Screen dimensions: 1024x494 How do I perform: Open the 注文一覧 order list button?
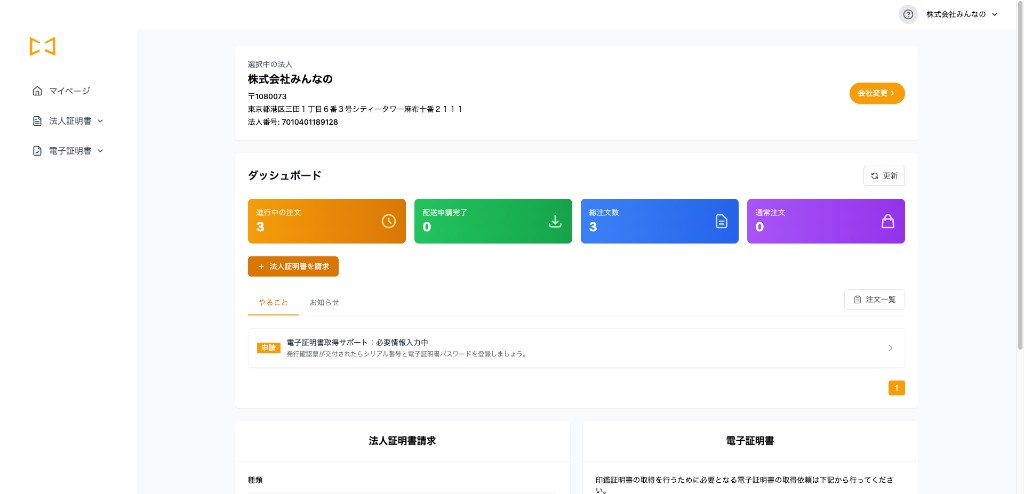874,300
